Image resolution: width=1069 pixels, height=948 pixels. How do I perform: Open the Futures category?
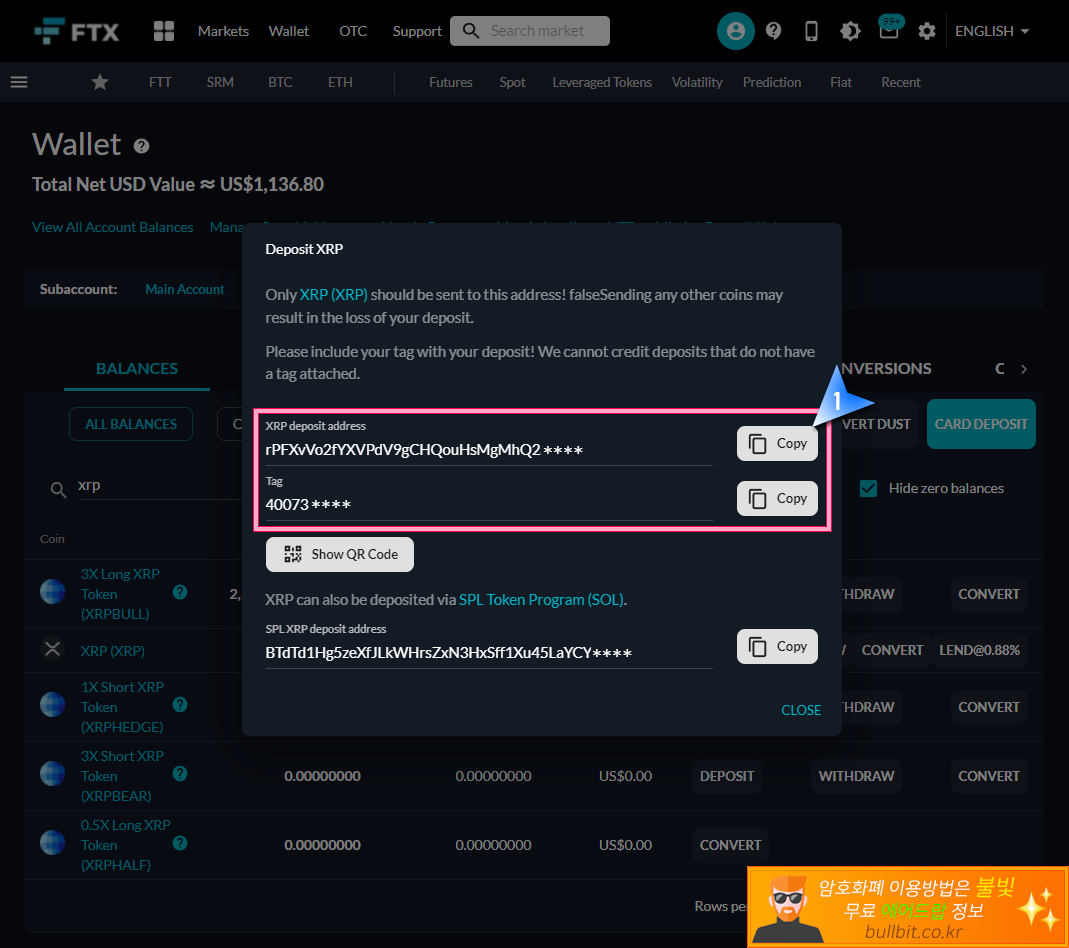click(451, 82)
